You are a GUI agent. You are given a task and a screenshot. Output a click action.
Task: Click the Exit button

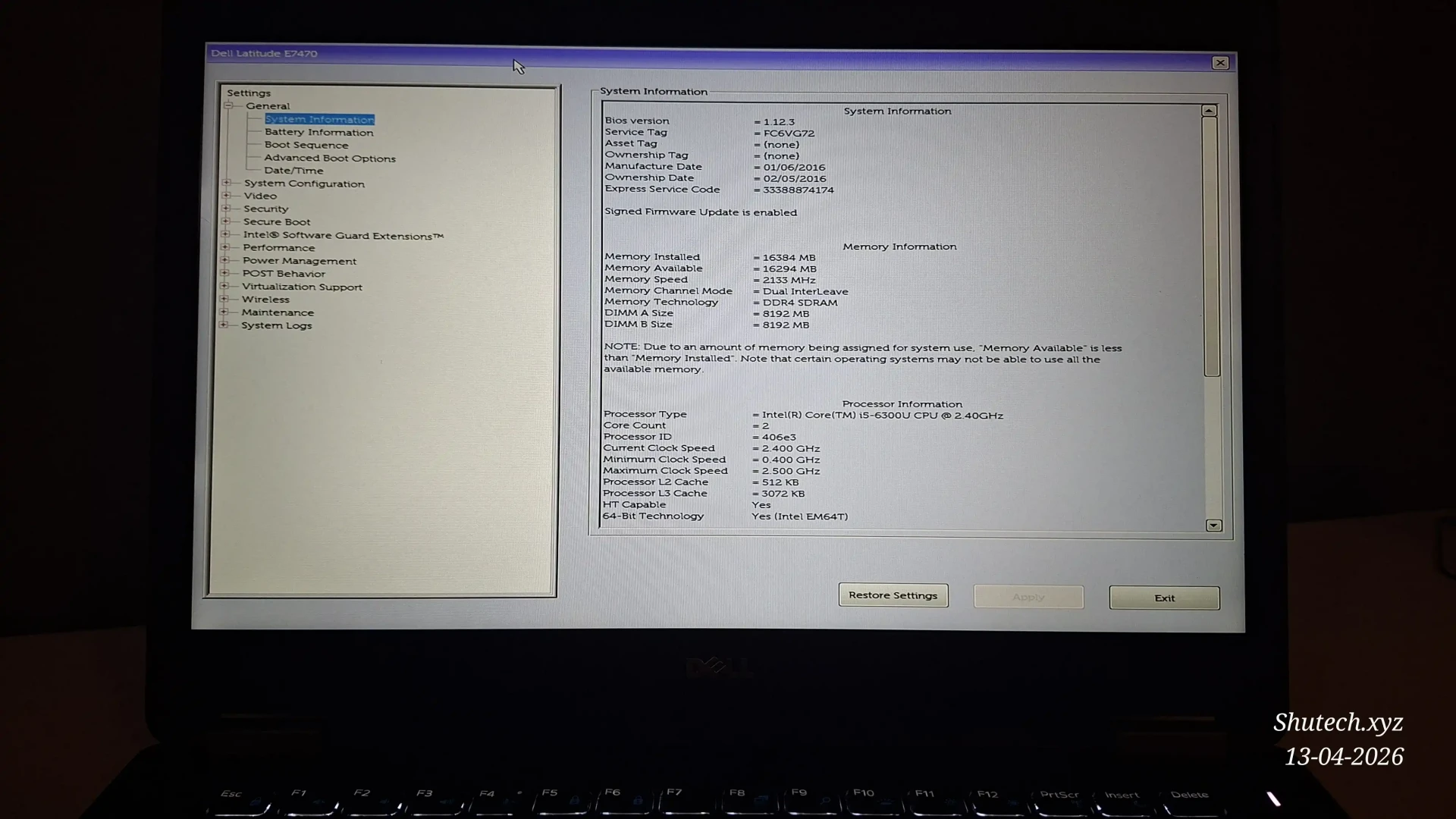point(1164,598)
